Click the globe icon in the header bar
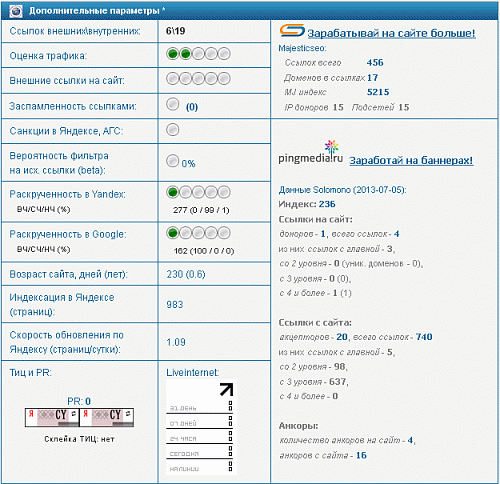 point(16,11)
